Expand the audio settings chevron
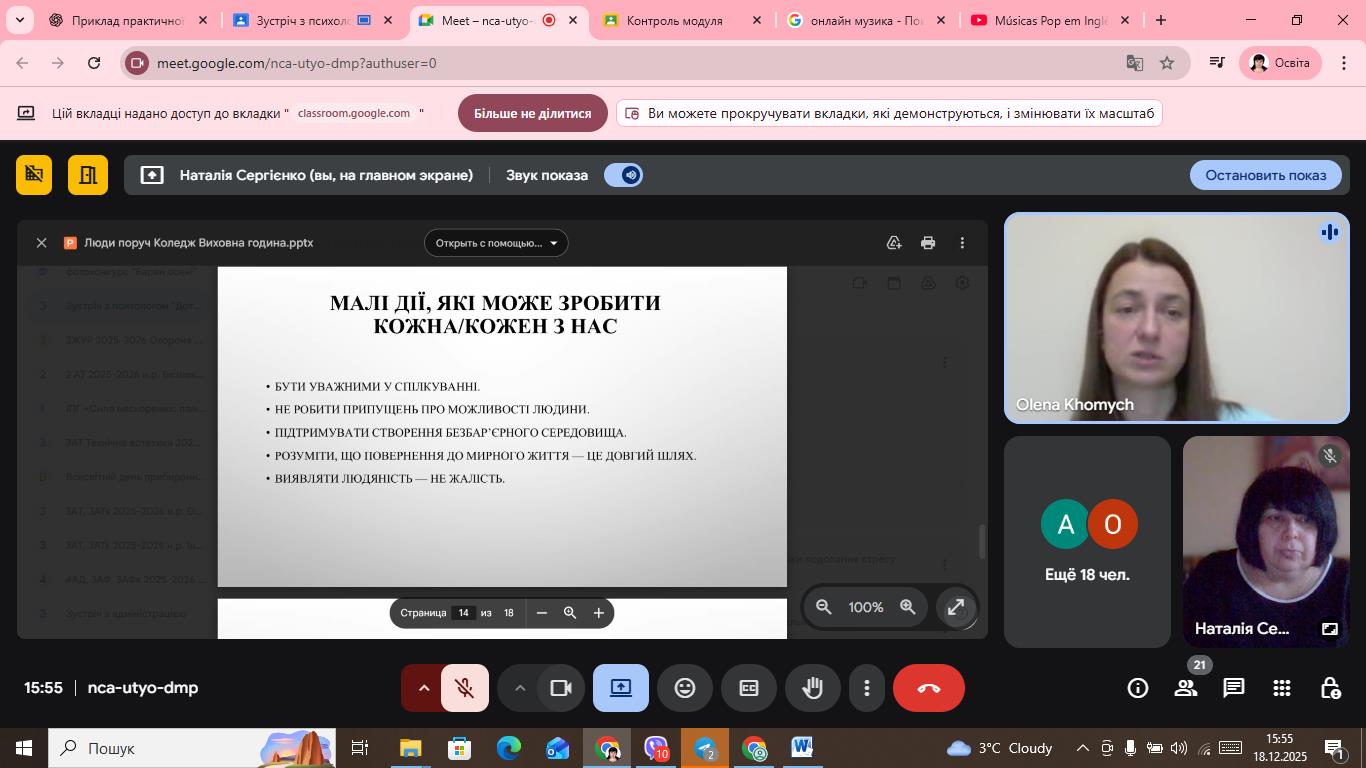Image resolution: width=1366 pixels, height=768 pixels. click(423, 688)
